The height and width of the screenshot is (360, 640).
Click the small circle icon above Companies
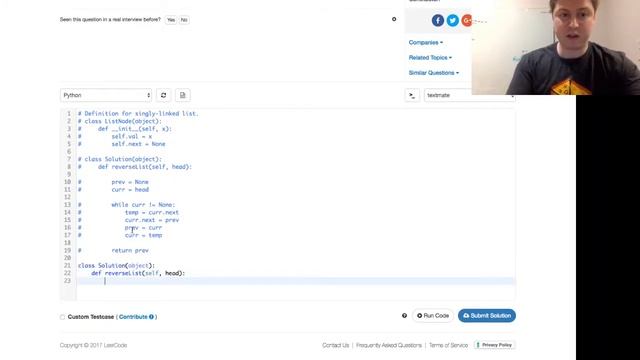(x=394, y=19)
